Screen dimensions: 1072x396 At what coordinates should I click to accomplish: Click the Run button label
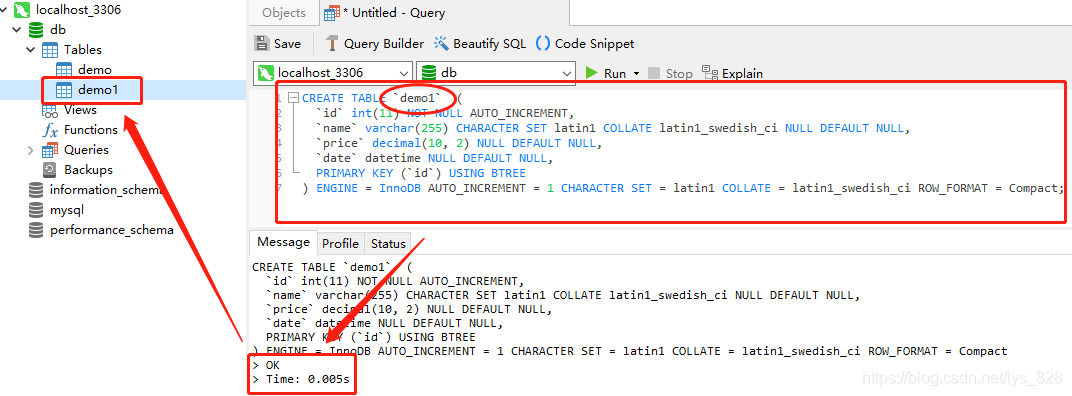pos(615,73)
